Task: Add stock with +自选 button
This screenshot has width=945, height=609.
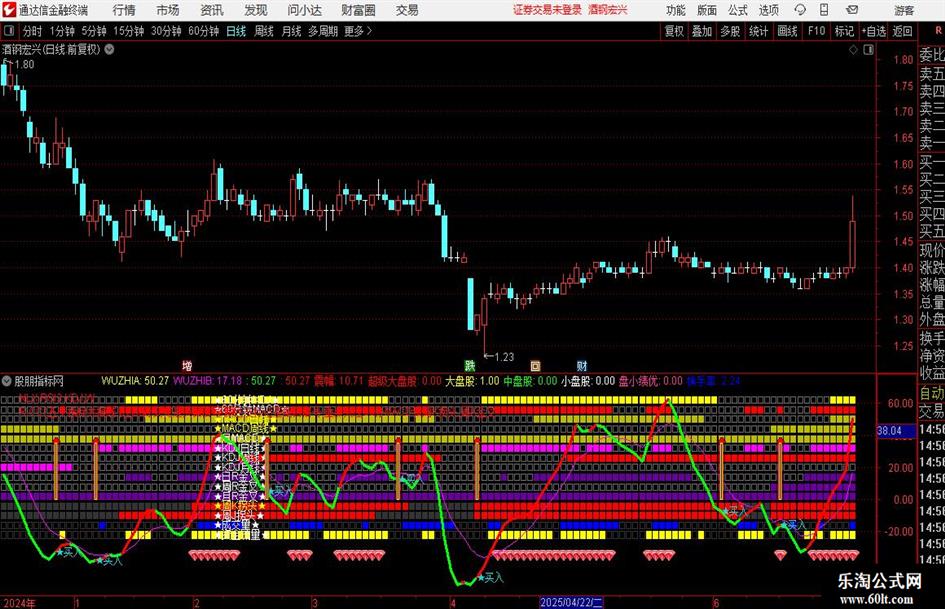Action: [x=873, y=31]
